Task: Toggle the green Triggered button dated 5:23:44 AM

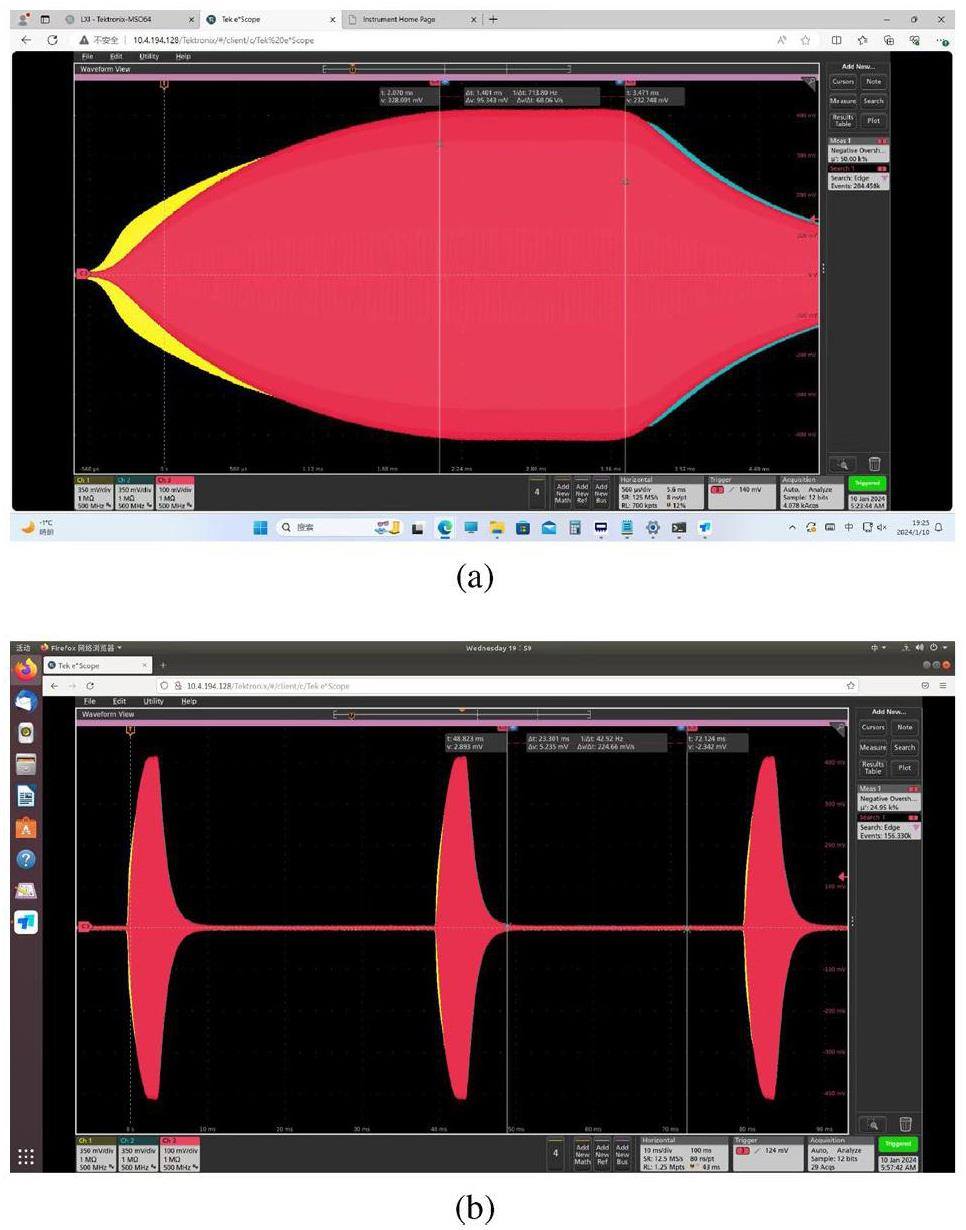Action: pyautogui.click(x=865, y=483)
